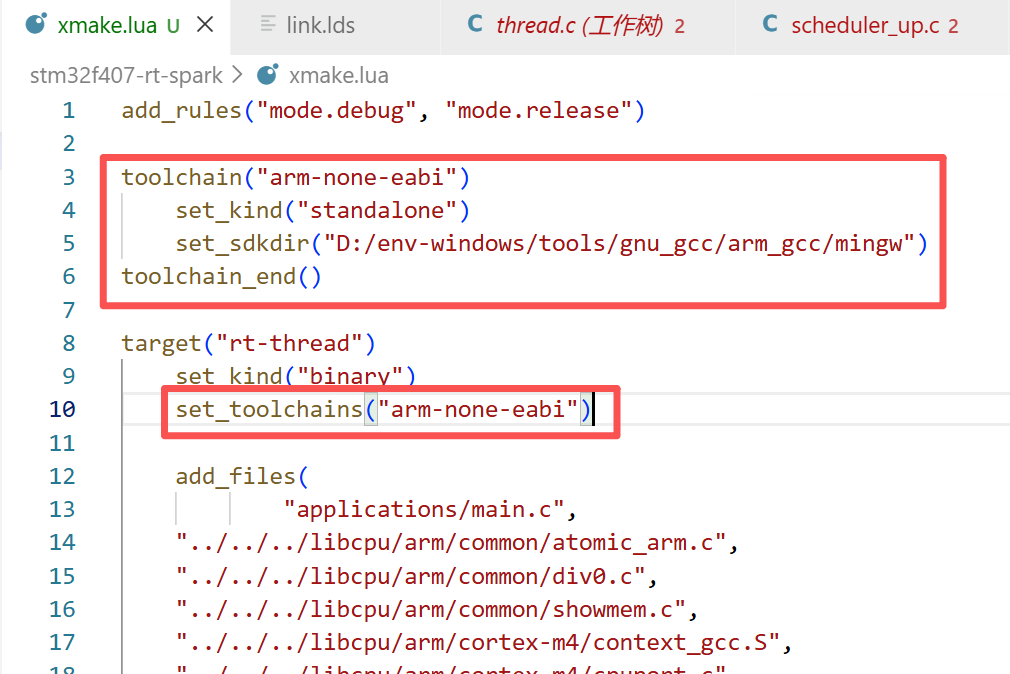Image resolution: width=1010 pixels, height=674 pixels.
Task: Click the div0.c file path line
Action: 417,576
